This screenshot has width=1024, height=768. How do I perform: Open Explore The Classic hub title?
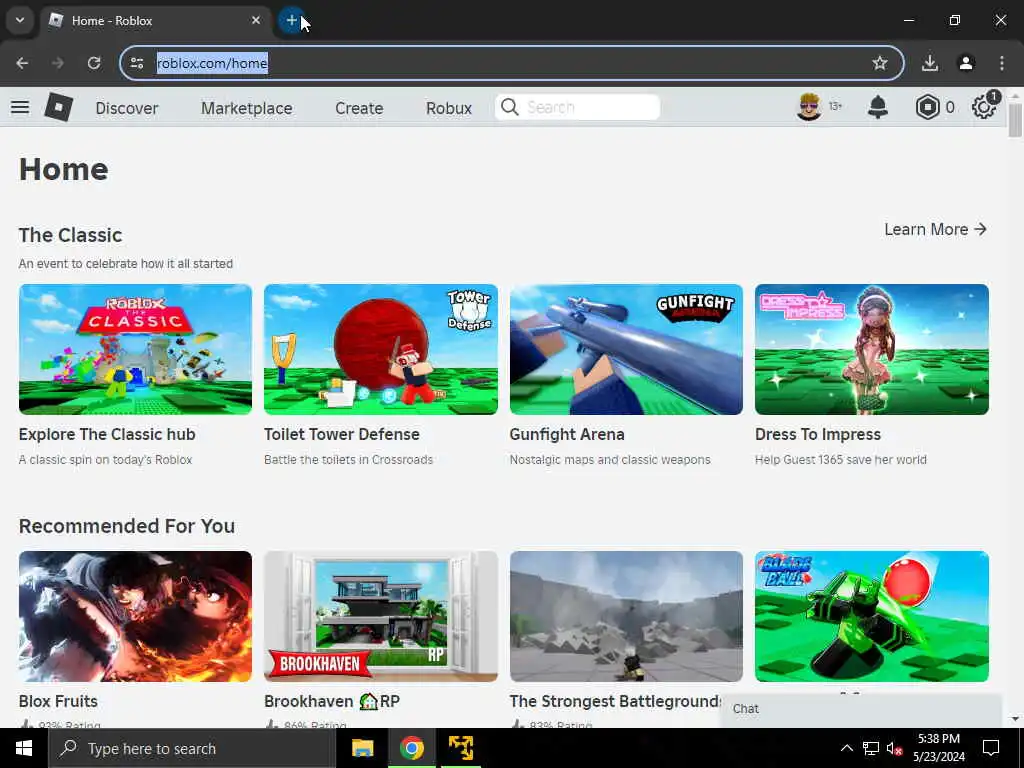point(107,434)
